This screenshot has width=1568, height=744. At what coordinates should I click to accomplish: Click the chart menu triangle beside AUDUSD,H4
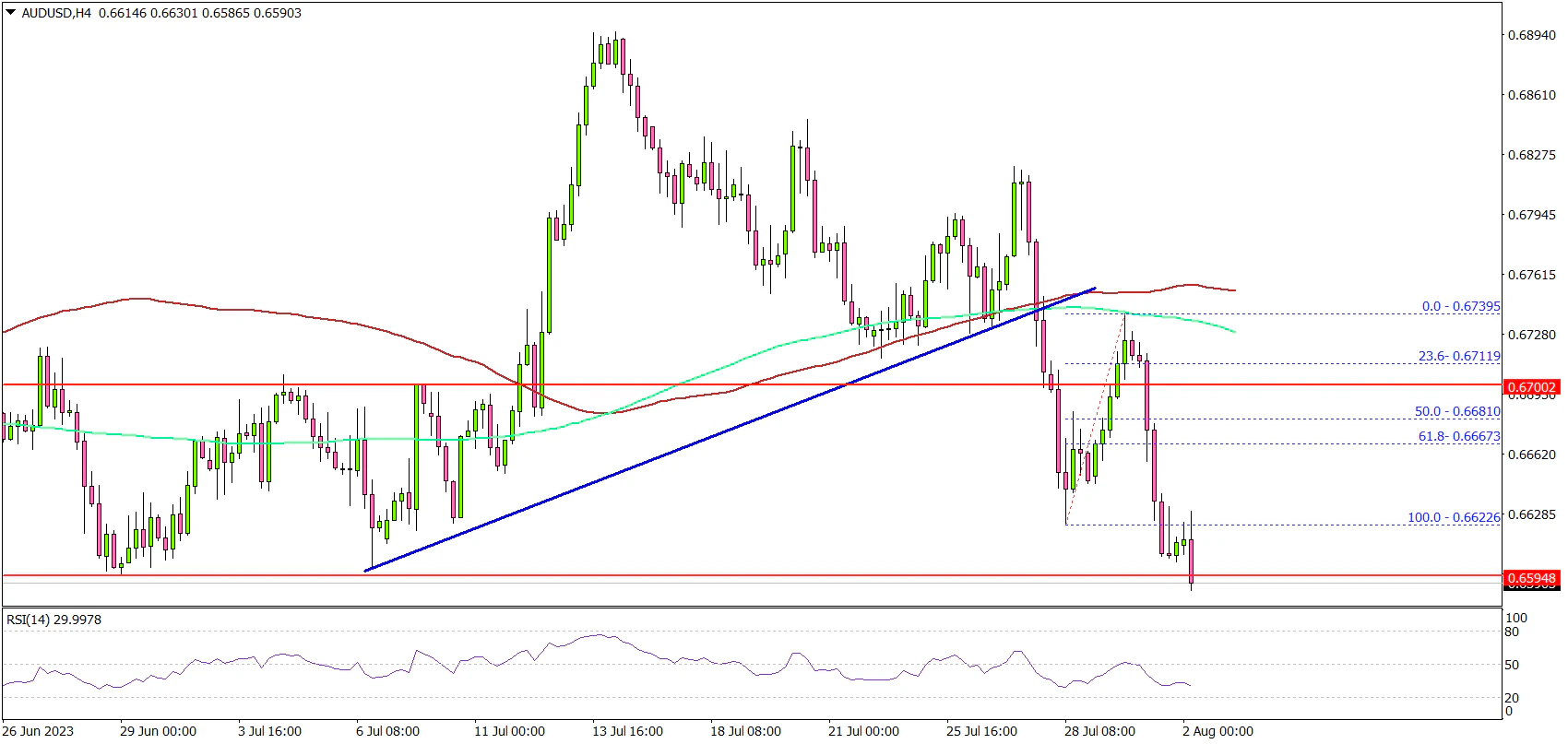coord(10,13)
